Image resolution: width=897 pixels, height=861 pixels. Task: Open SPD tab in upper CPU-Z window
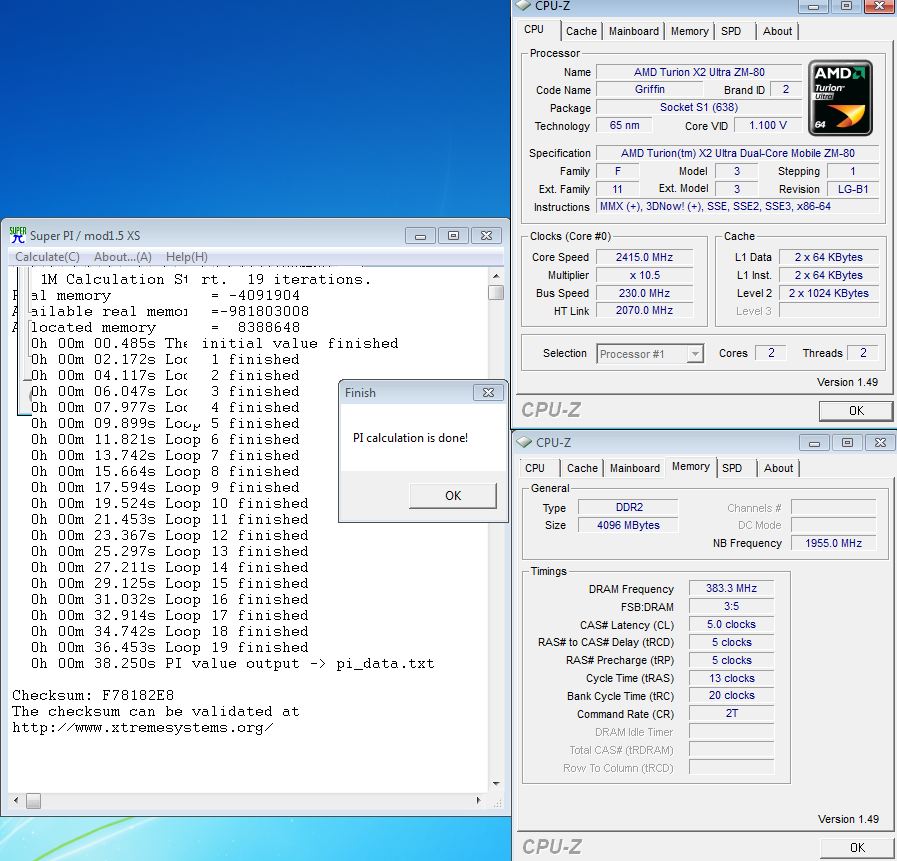pyautogui.click(x=731, y=31)
